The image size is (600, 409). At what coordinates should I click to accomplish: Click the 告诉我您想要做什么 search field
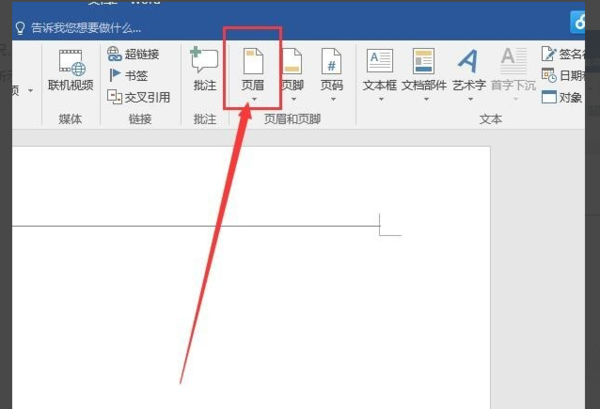pos(86,28)
